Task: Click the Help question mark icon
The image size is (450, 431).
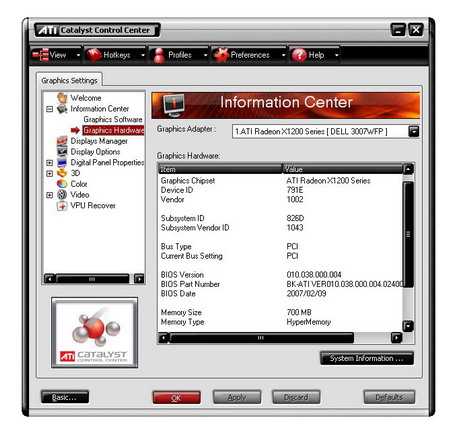Action: (x=299, y=55)
